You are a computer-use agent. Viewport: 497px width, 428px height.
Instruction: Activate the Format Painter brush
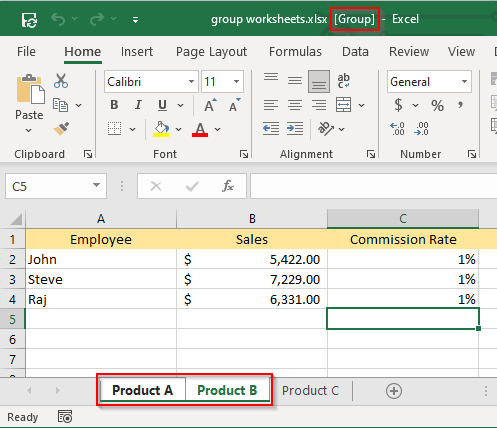pos(61,129)
